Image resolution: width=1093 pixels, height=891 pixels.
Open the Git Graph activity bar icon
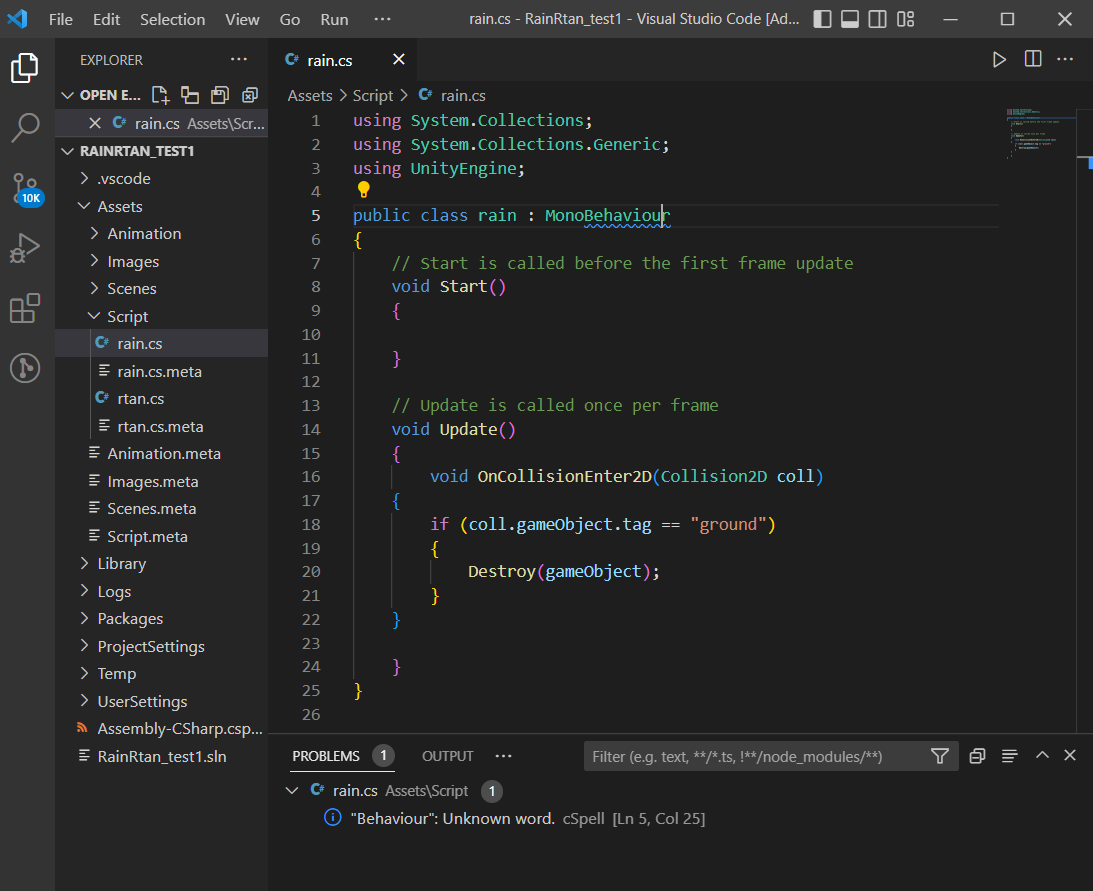pyautogui.click(x=25, y=368)
